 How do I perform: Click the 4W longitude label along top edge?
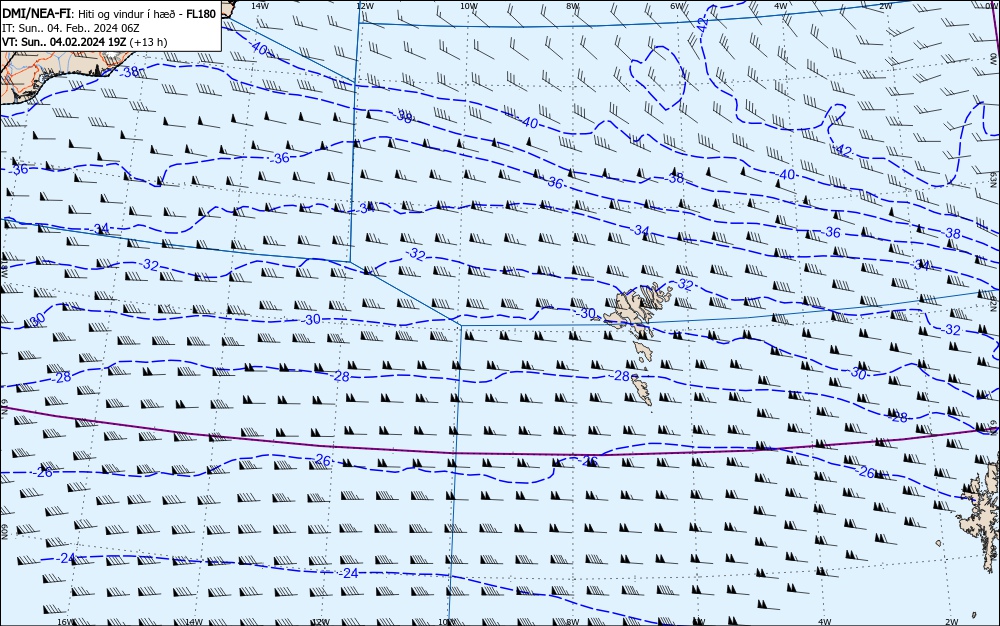pos(781,6)
